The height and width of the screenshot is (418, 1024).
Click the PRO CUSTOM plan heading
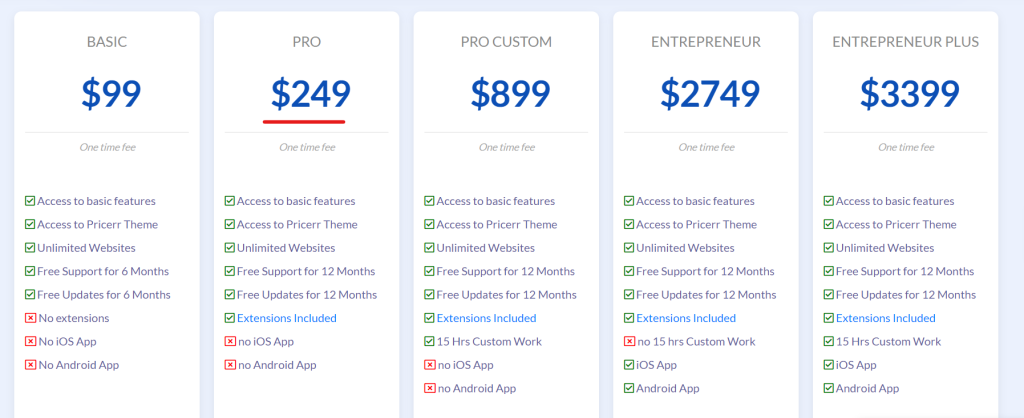point(506,42)
